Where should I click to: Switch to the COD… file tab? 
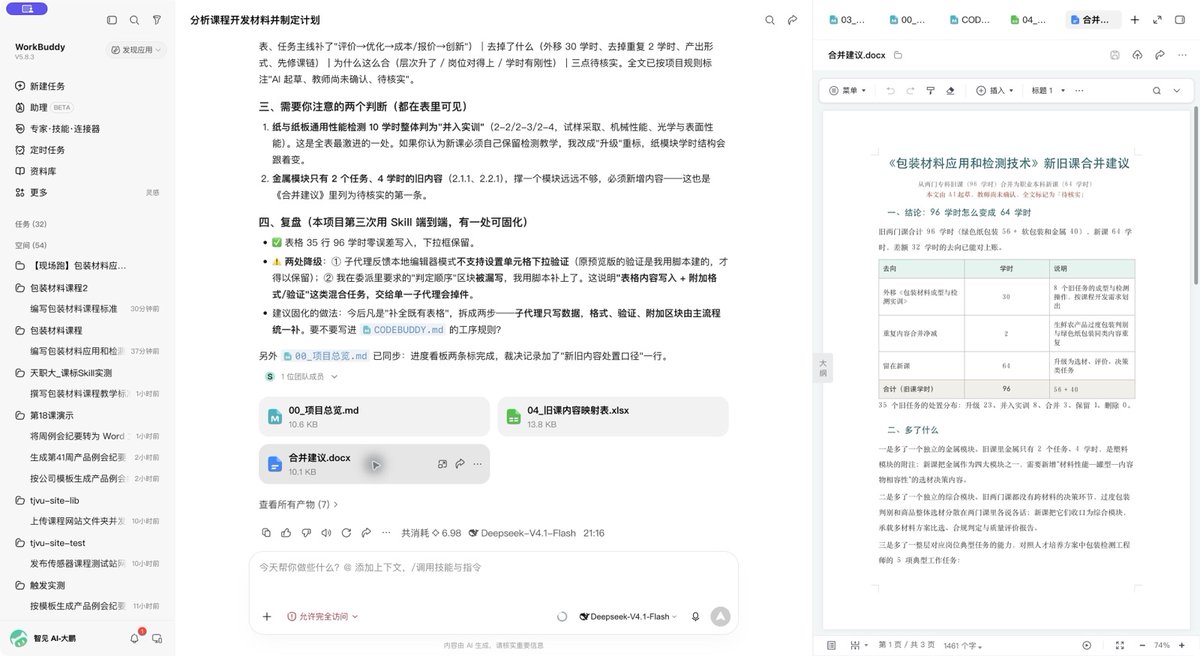coord(970,20)
